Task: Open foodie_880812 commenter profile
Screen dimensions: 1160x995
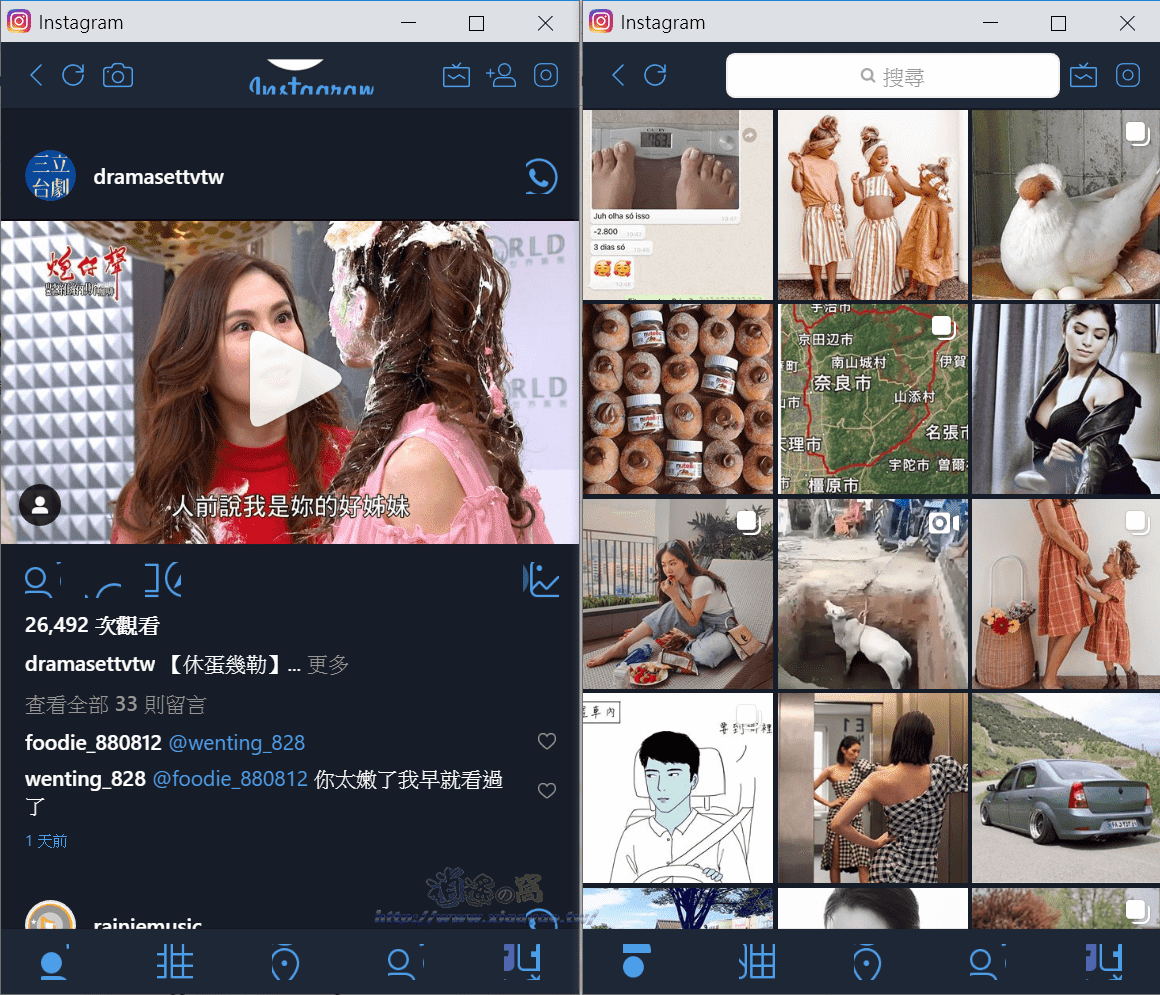Action: pos(93,742)
